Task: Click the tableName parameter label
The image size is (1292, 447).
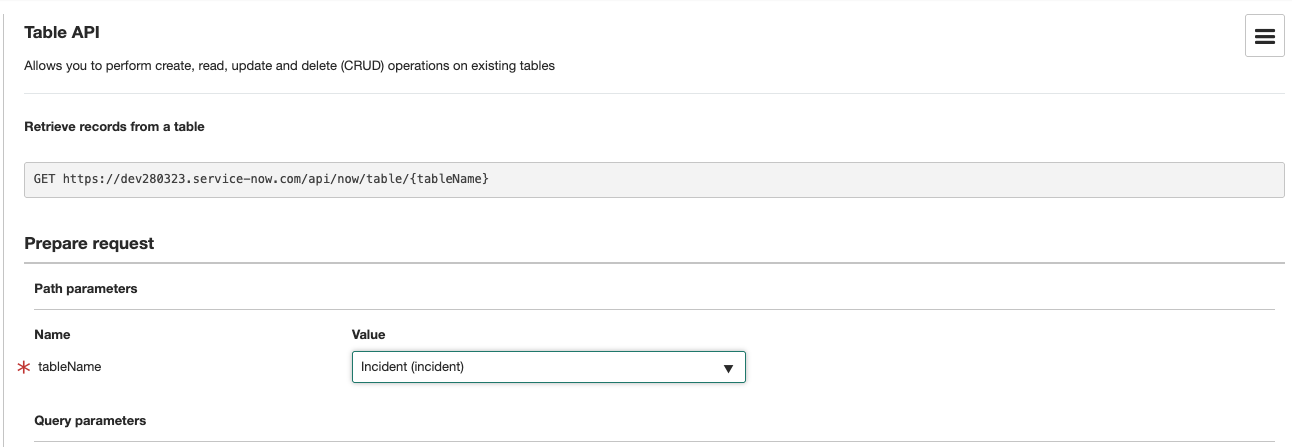Action: coord(69,367)
